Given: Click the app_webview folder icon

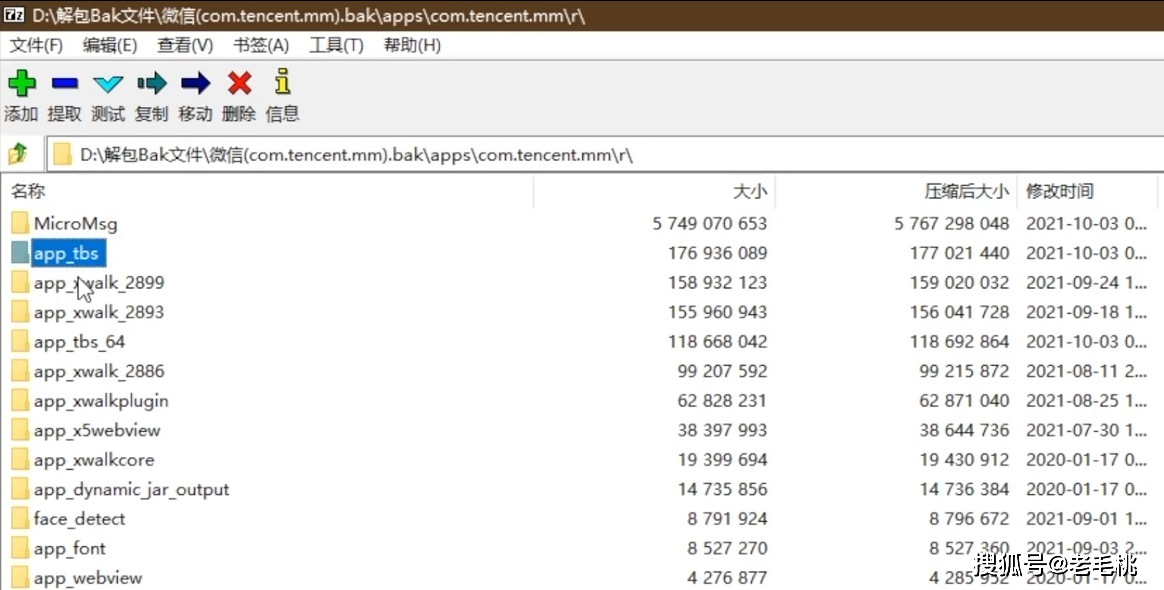Looking at the screenshot, I should pyautogui.click(x=20, y=577).
